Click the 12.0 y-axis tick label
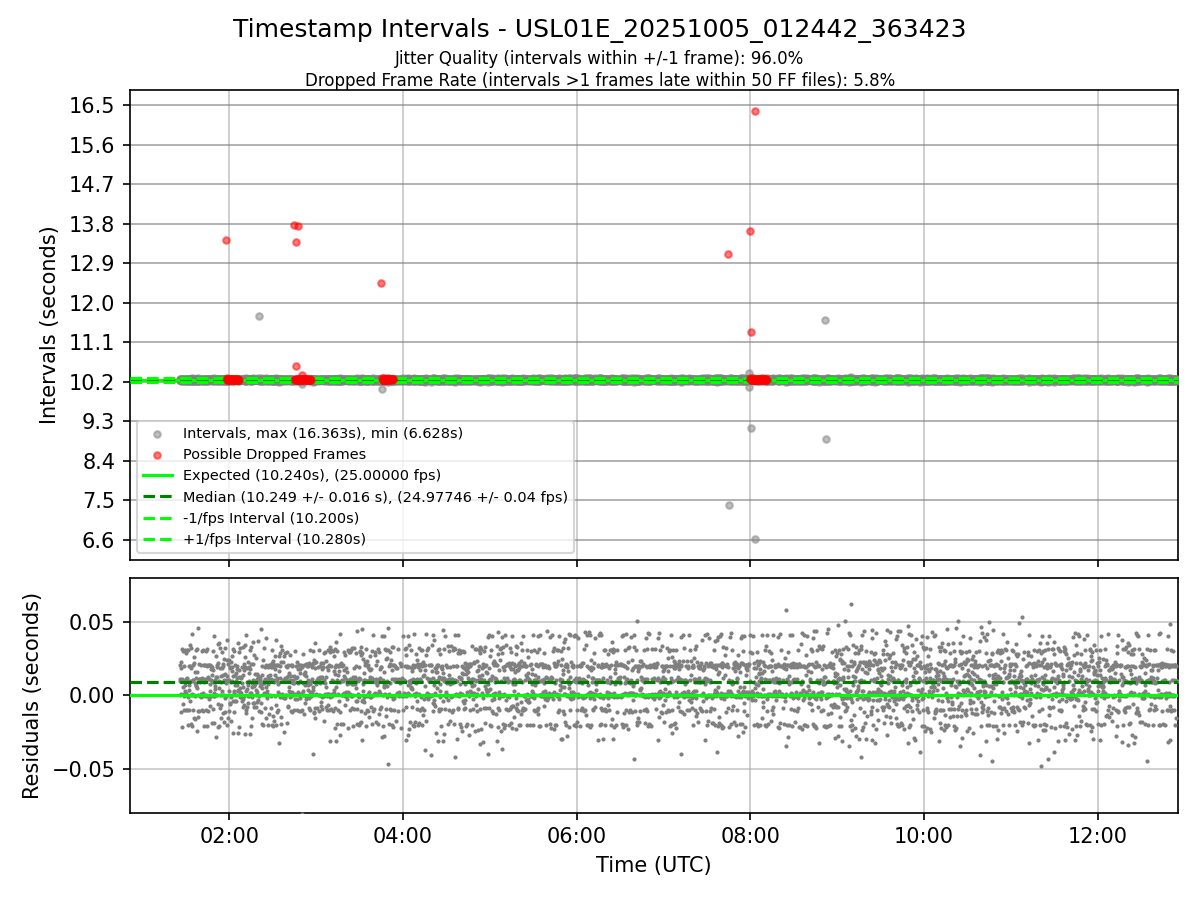1200x900 pixels. 93,303
